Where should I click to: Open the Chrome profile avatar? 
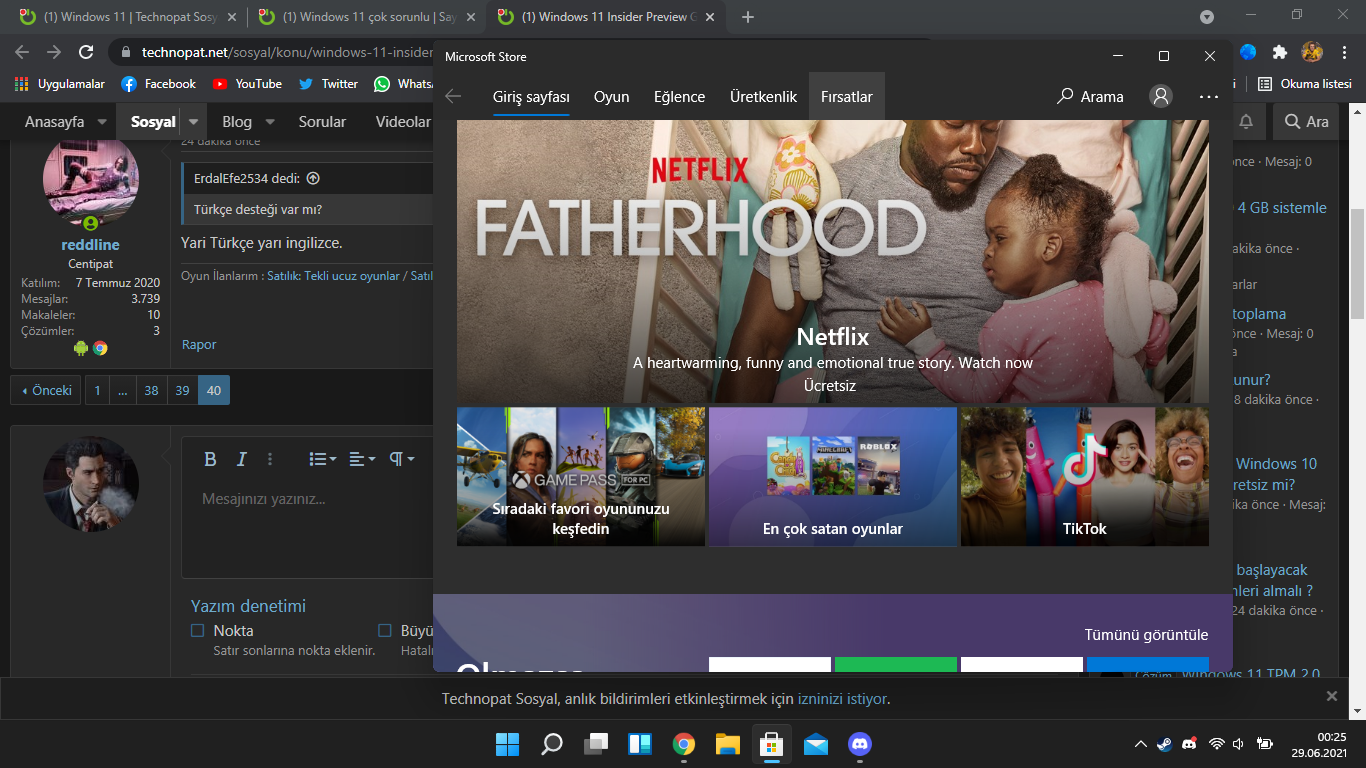pos(1311,52)
